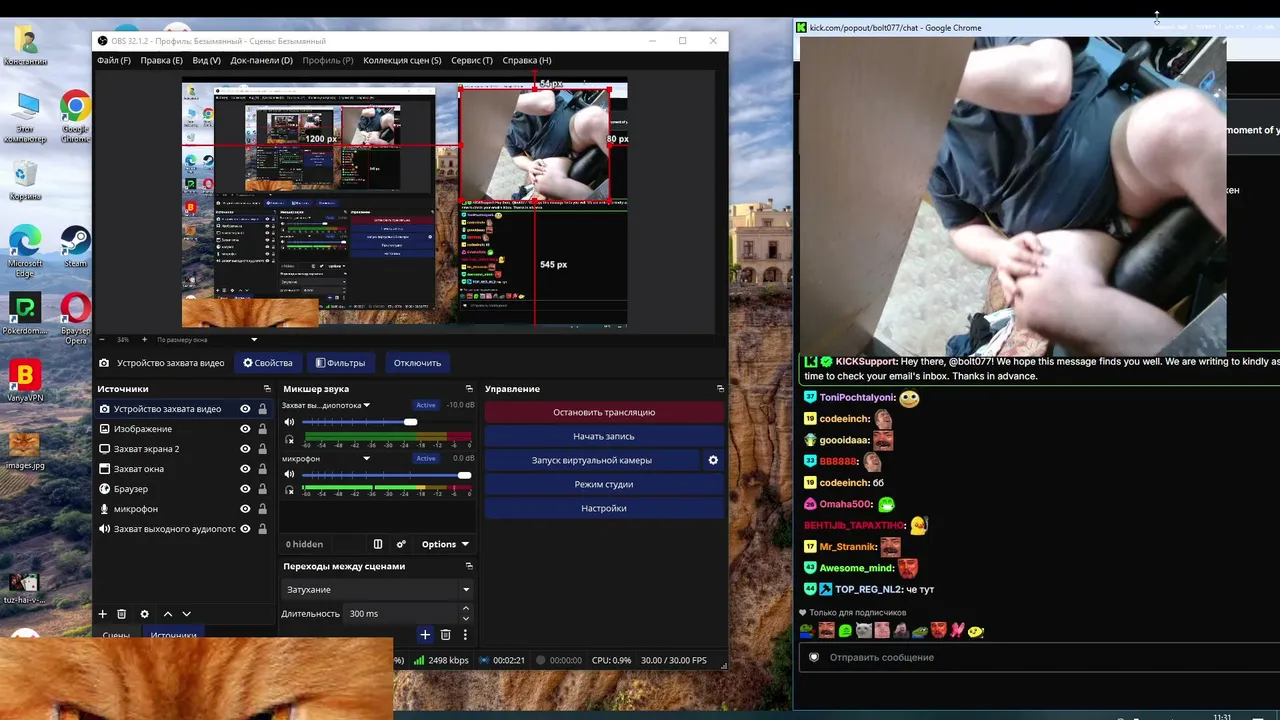Lock the Захват окна source
Screen dimensions: 1280x720
pos(262,469)
